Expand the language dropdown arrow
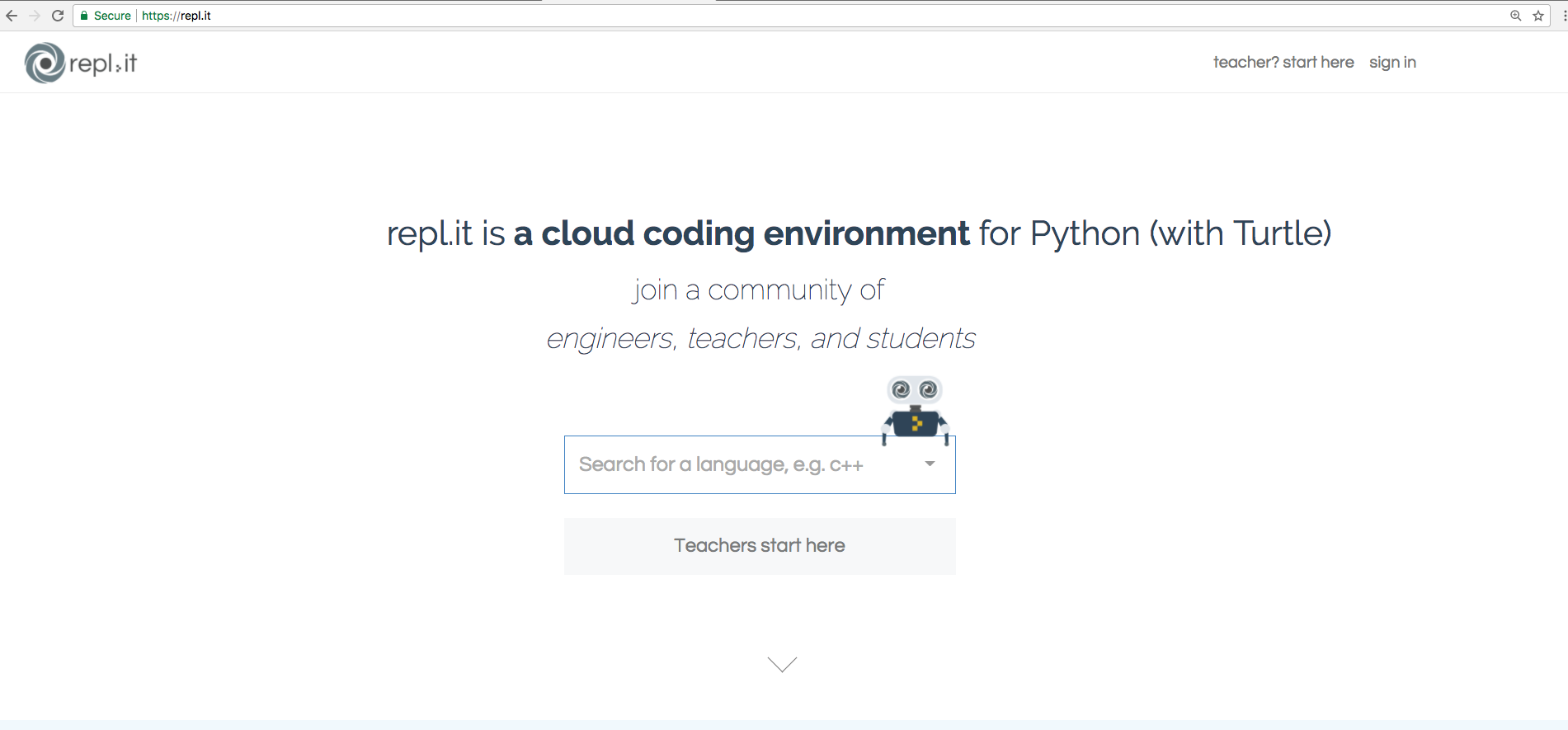 930,464
